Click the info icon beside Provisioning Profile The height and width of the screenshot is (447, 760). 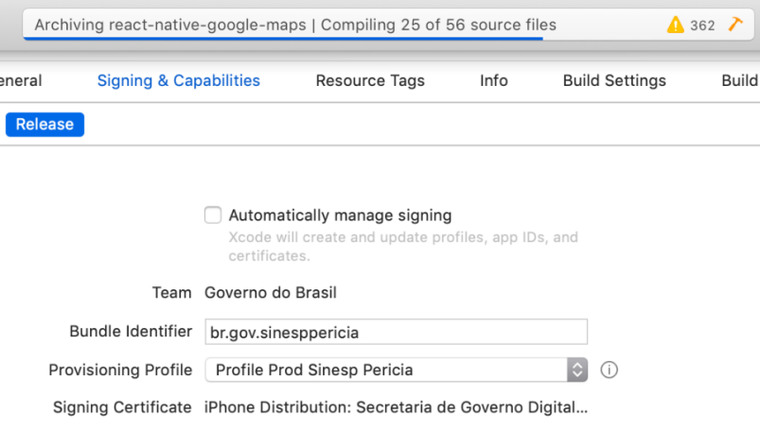point(609,370)
